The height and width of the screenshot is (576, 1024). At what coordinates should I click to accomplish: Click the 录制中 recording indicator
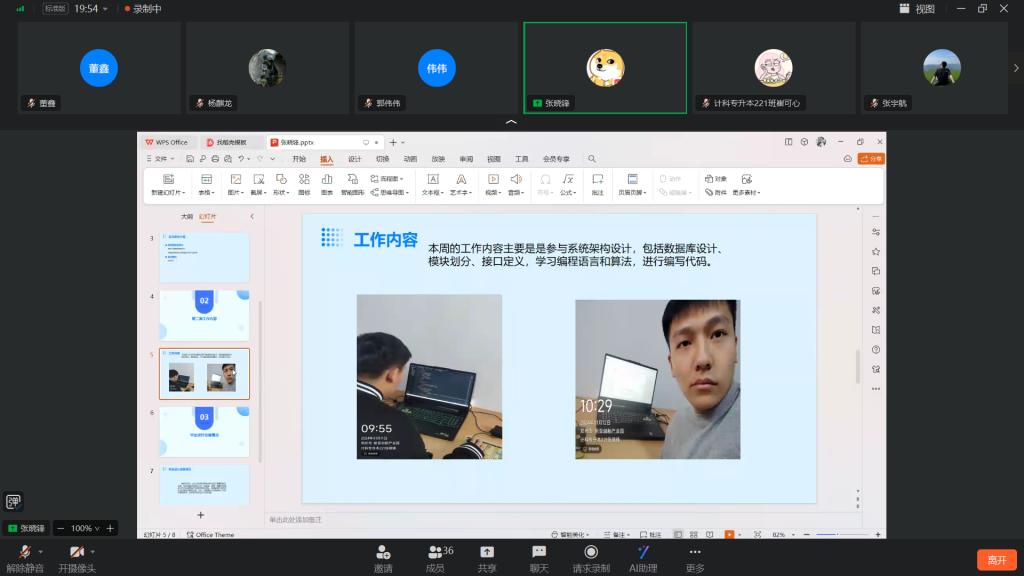click(142, 8)
